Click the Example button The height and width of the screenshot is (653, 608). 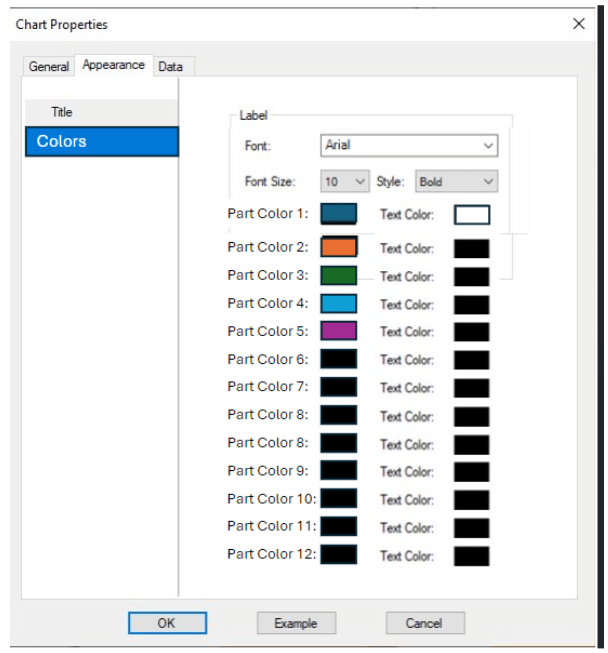click(295, 623)
